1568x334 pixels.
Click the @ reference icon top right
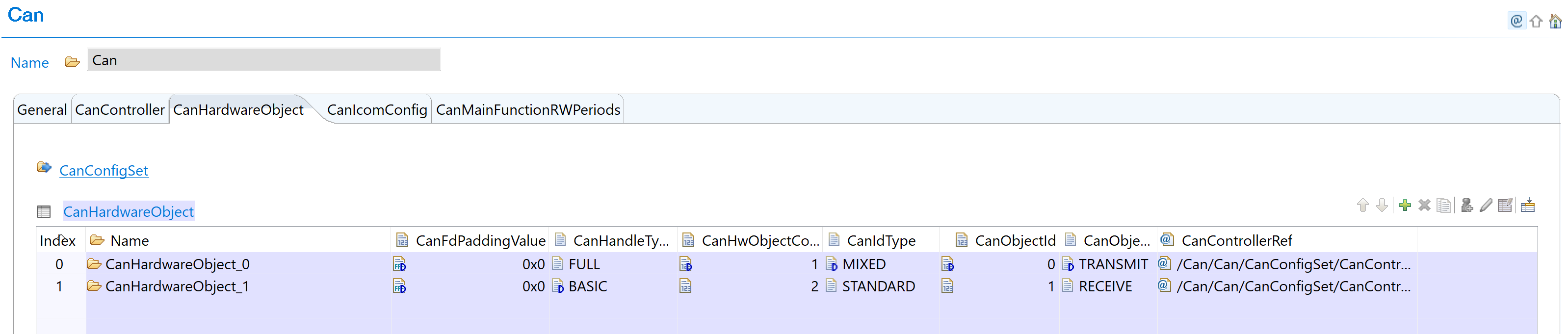pyautogui.click(x=1516, y=22)
